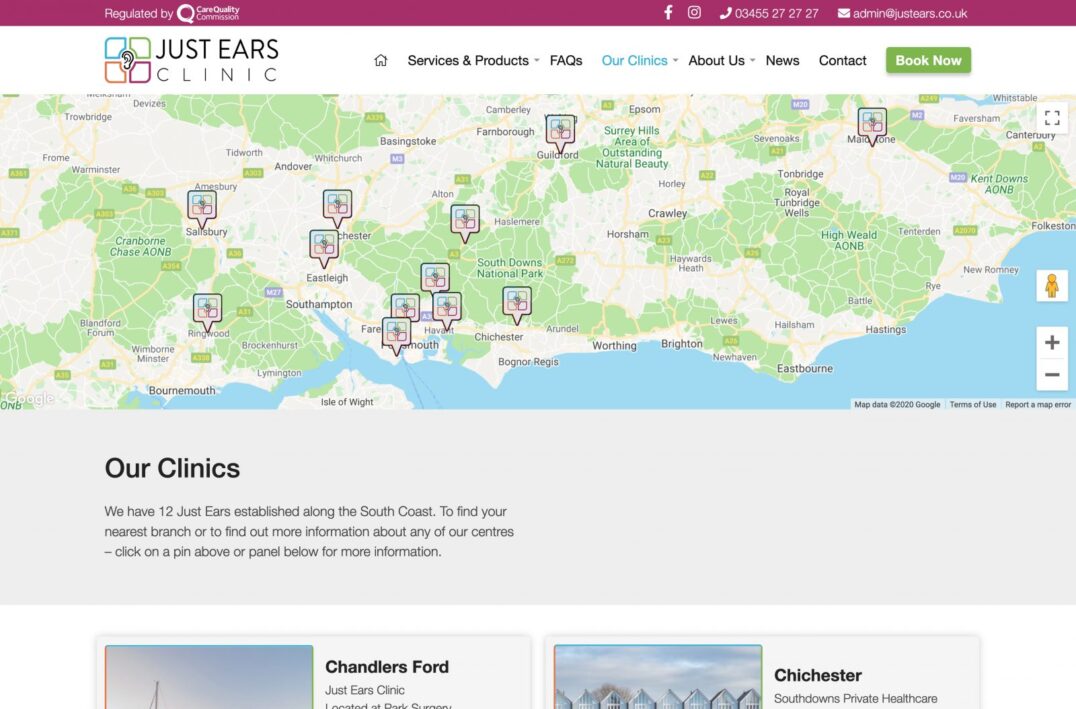
Task: Zoom out on the map
Action: pos(1051,375)
